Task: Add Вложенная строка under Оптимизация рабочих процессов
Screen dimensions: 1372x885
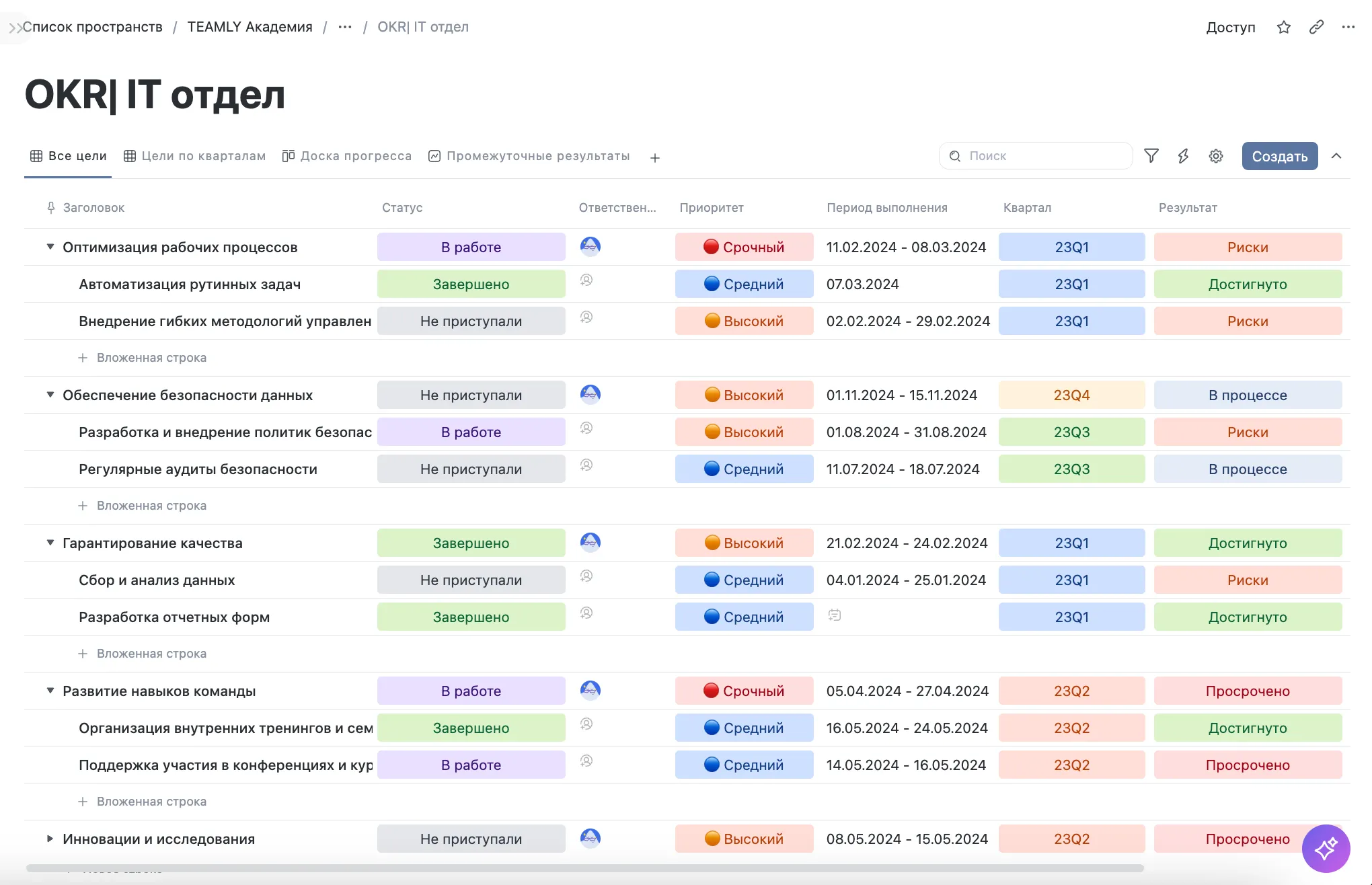Action: pyautogui.click(x=143, y=358)
